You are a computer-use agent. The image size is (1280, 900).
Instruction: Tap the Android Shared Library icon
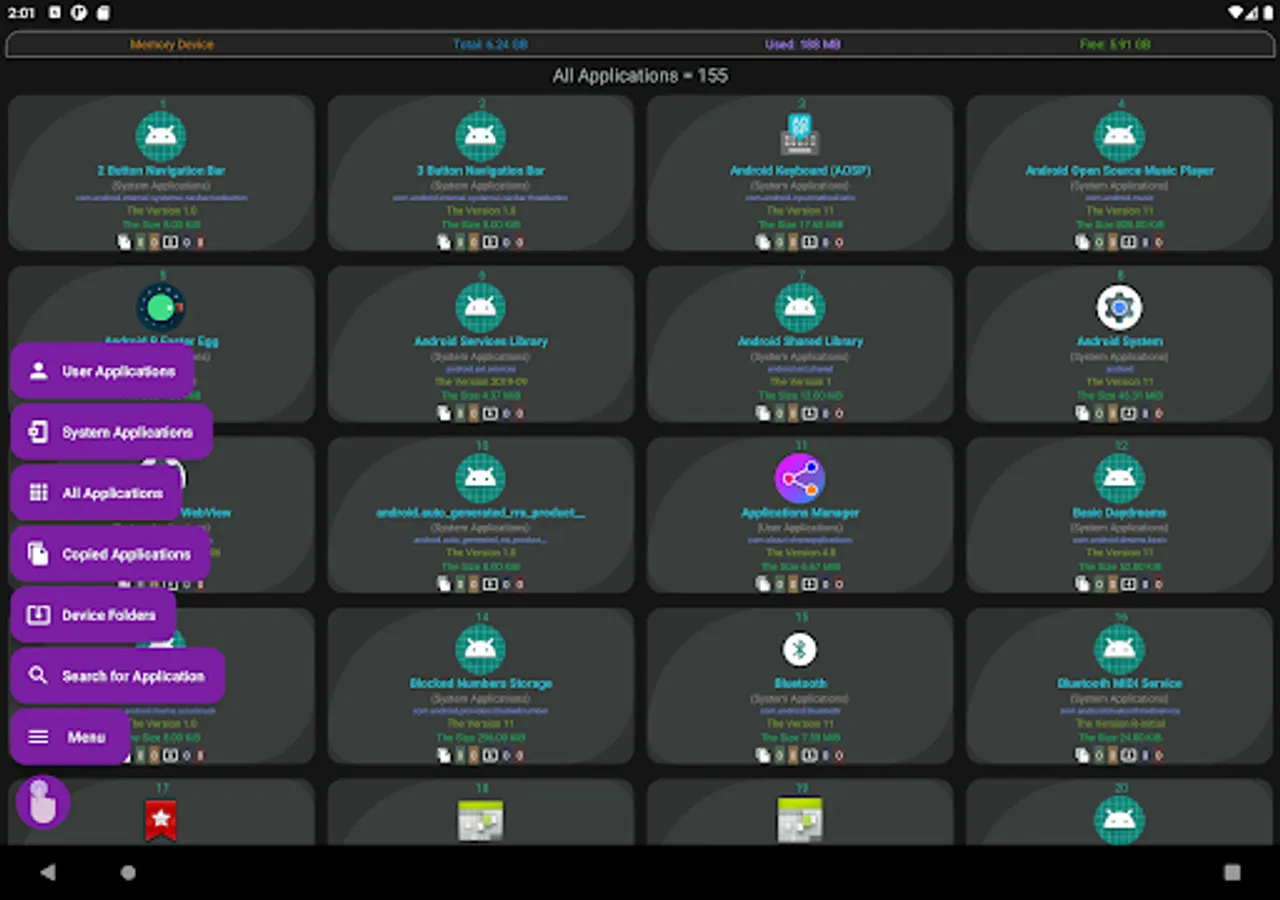pos(800,307)
